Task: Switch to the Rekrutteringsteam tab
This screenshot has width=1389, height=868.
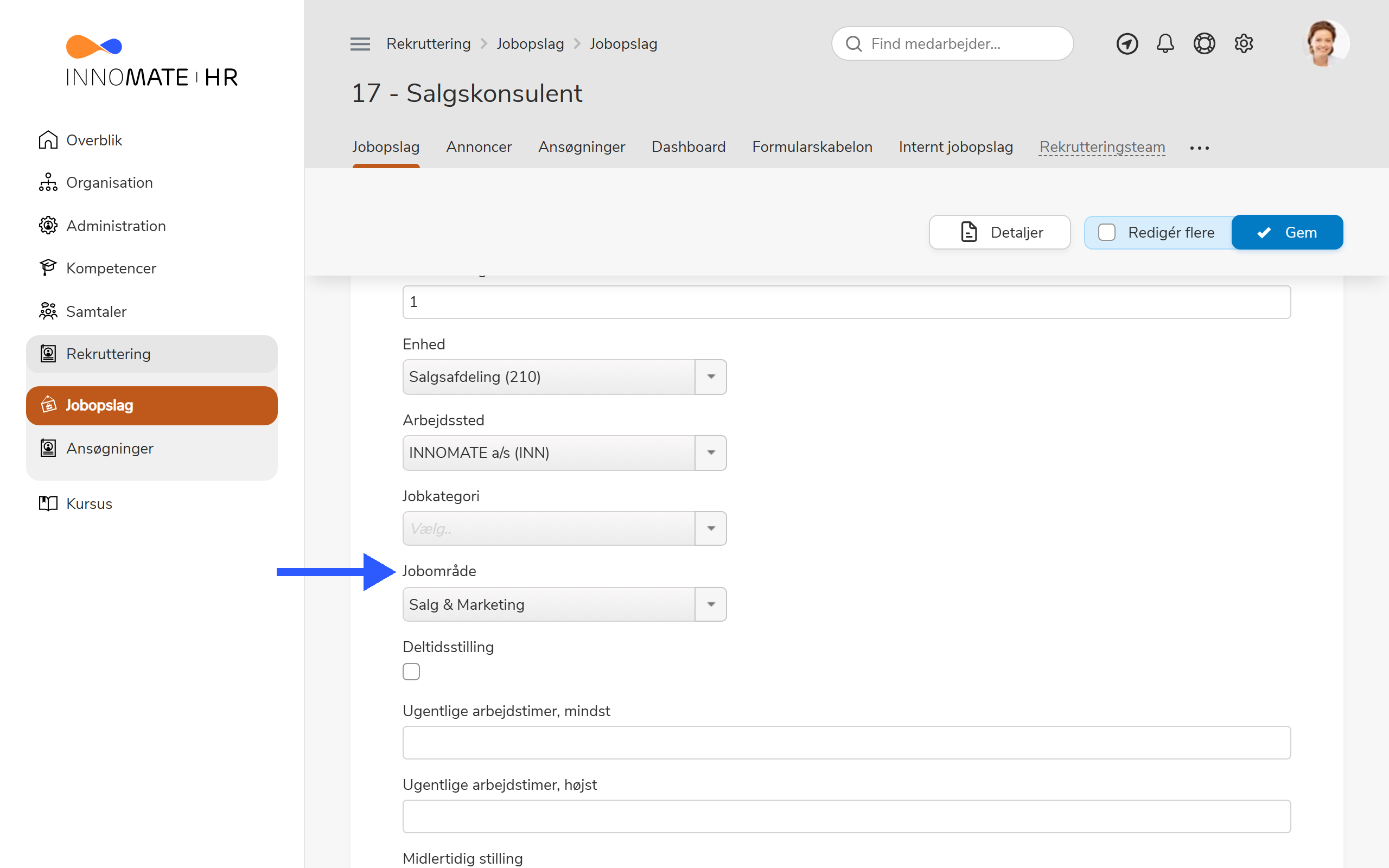Action: point(1102,147)
